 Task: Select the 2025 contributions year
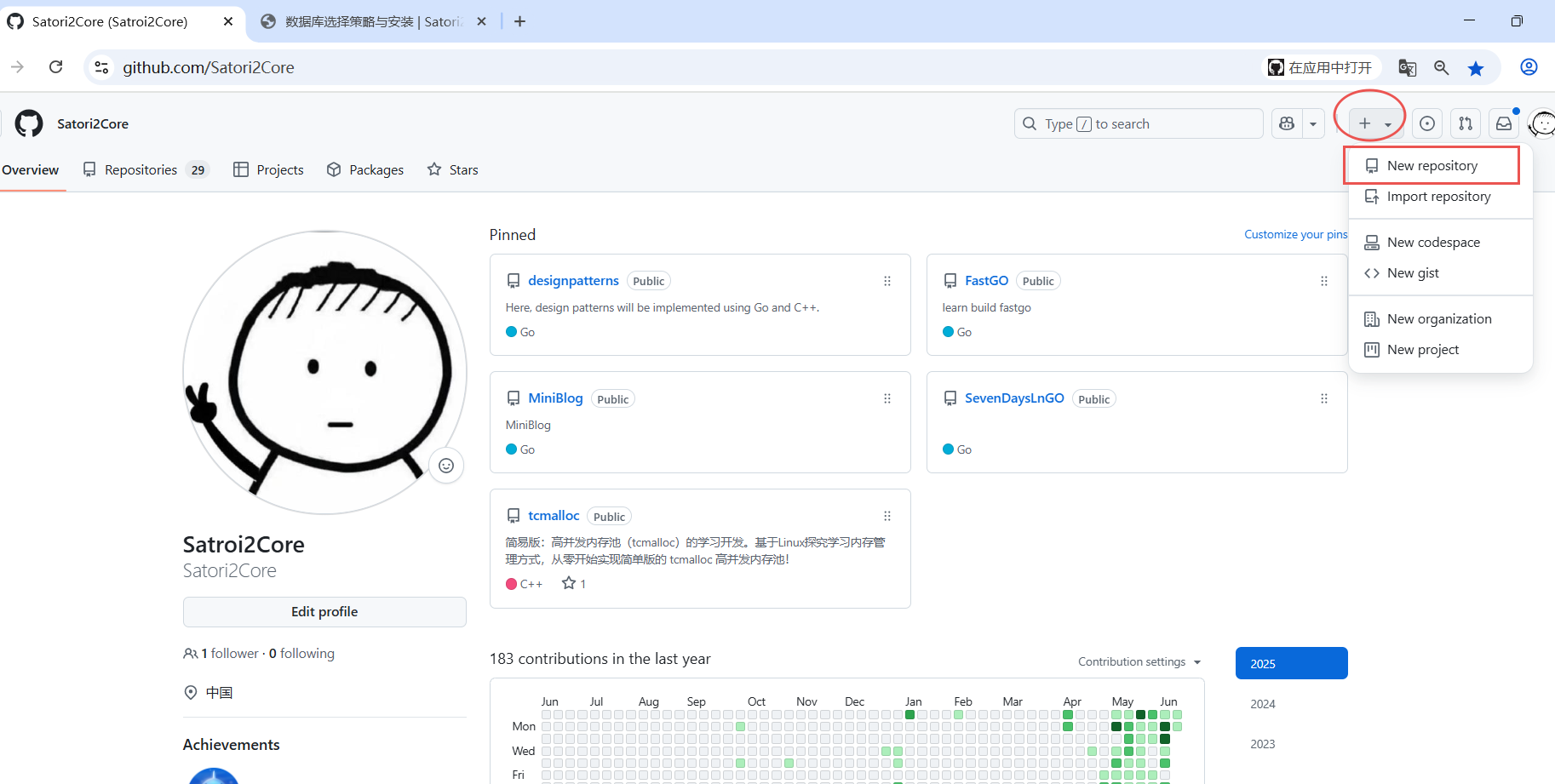(x=1291, y=663)
